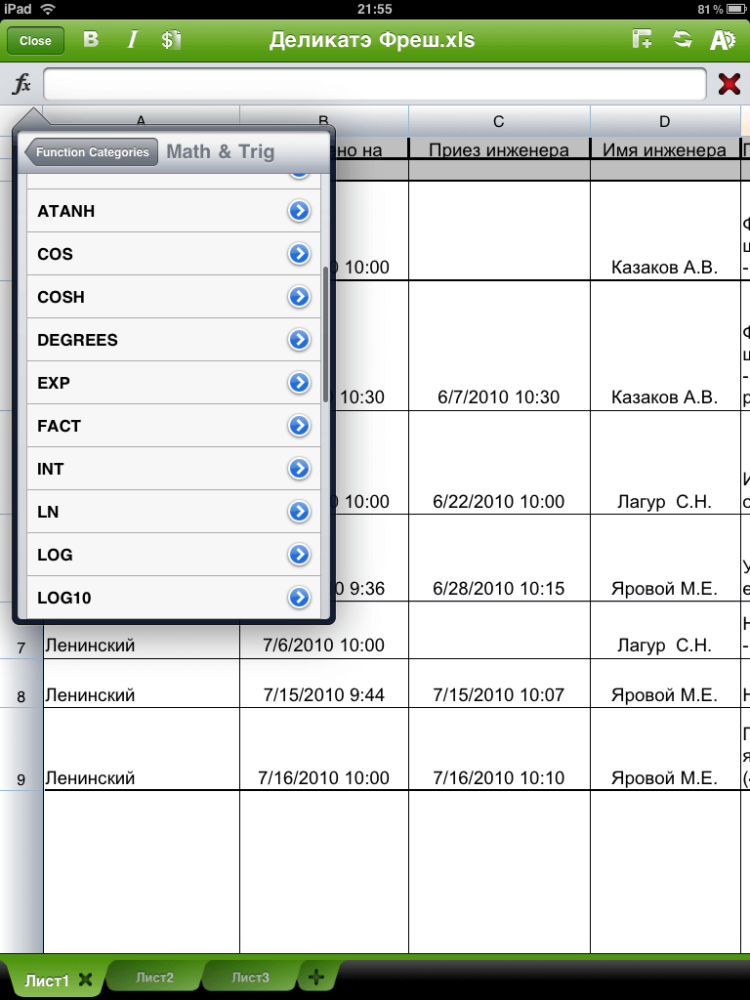This screenshot has height=1000, width=750.
Task: Select the LOG10 function
Action: (x=173, y=598)
